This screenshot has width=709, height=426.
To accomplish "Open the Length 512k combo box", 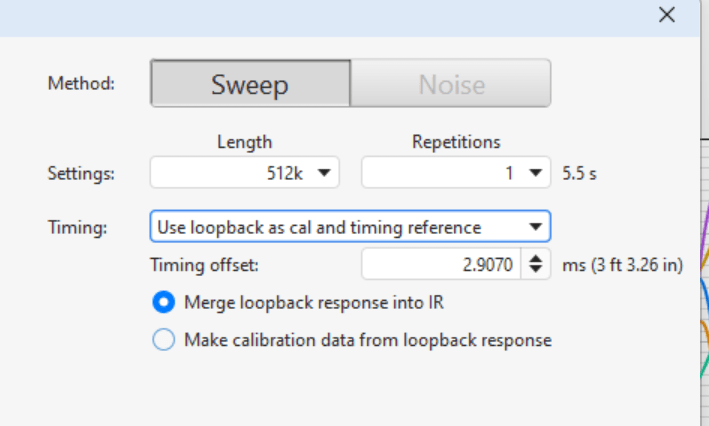I will (245, 173).
